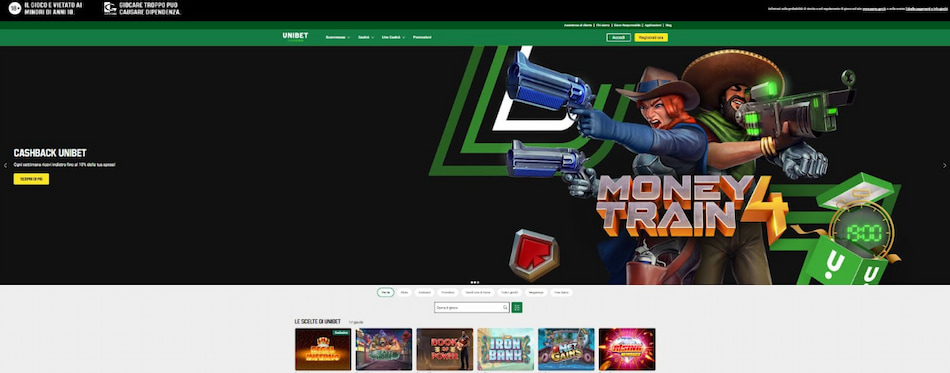Expand the Live Casinò dropdown menu
Image resolution: width=950 pixels, height=373 pixels.
pyautogui.click(x=394, y=38)
